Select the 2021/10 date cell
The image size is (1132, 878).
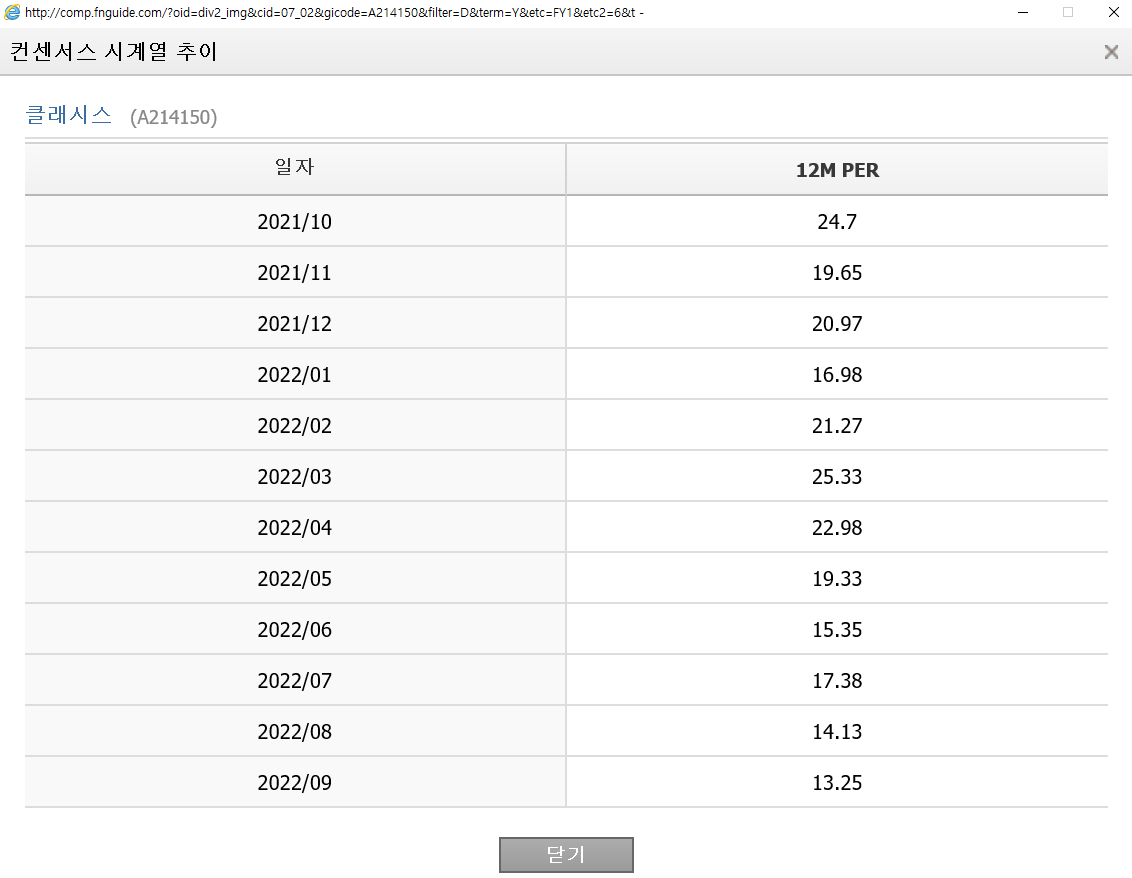[x=295, y=222]
